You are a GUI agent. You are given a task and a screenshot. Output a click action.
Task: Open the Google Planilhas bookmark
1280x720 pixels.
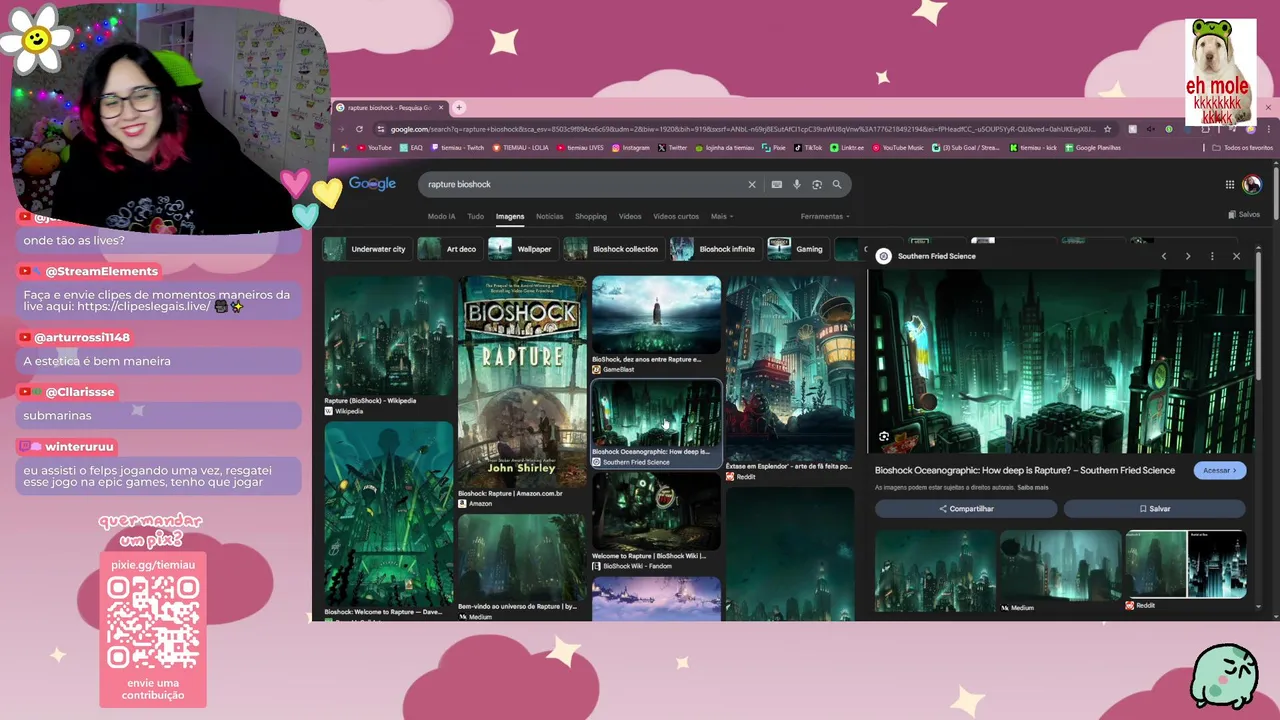click(x=1092, y=148)
